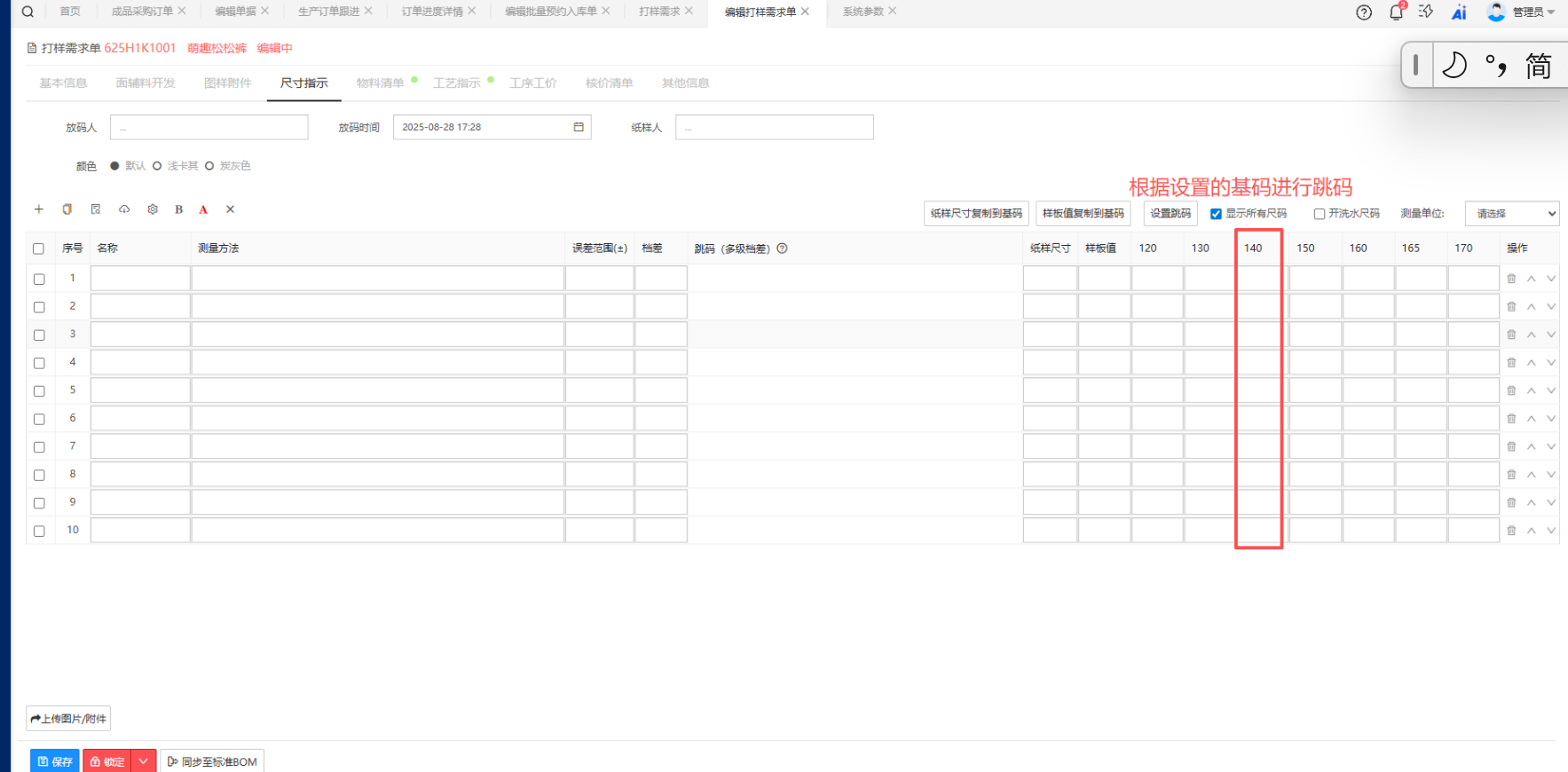The image size is (1568, 772).
Task: Click the 放码人 input field
Action: pos(209,128)
